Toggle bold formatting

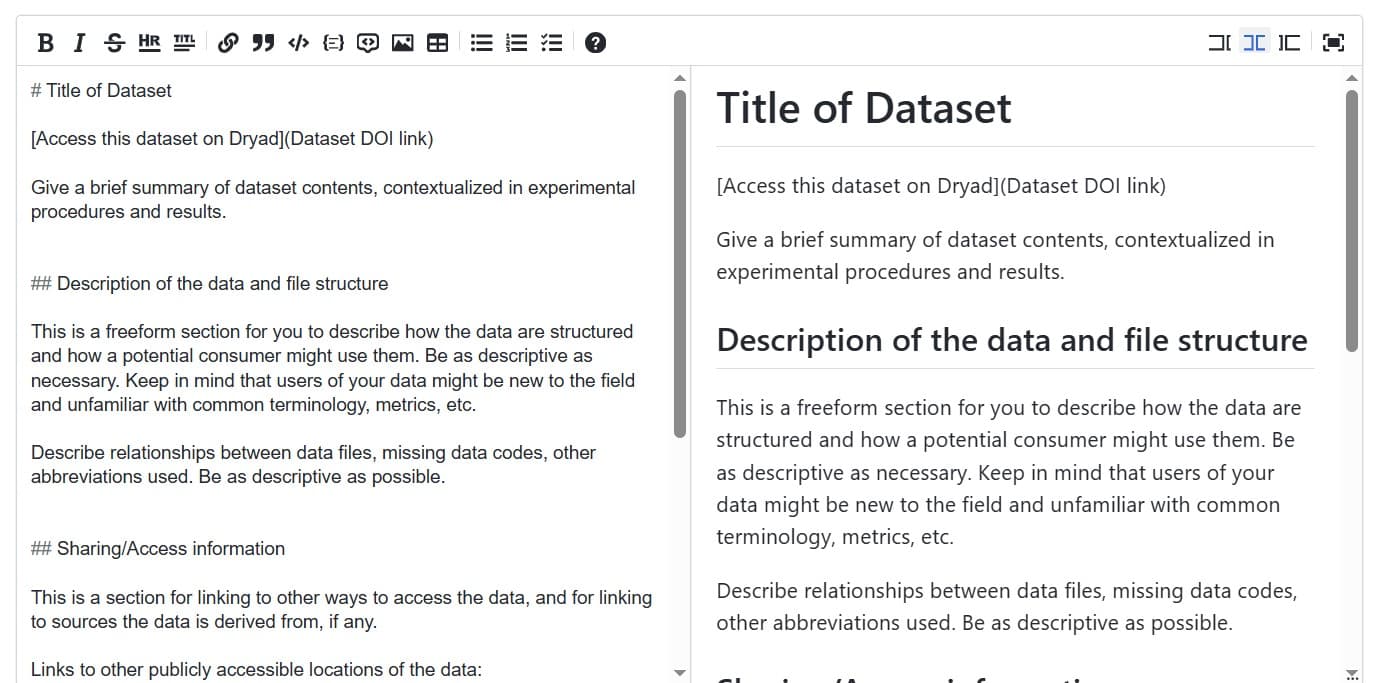click(x=45, y=42)
